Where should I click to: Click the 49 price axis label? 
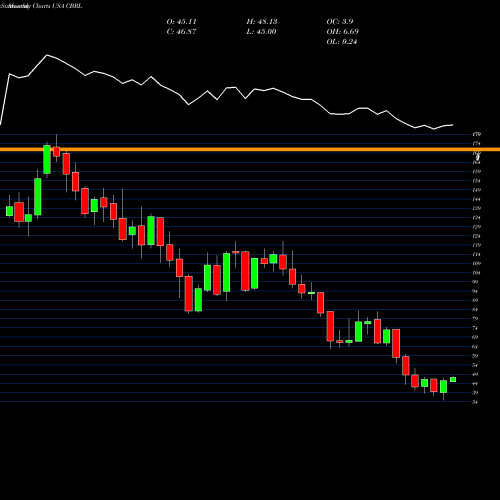point(475,374)
